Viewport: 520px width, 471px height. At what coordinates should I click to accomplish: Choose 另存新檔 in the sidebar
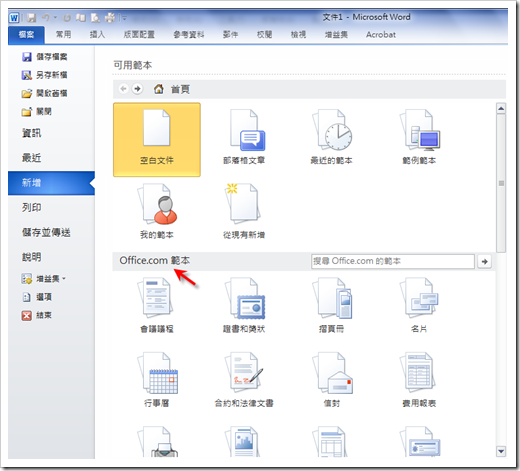(x=45, y=75)
